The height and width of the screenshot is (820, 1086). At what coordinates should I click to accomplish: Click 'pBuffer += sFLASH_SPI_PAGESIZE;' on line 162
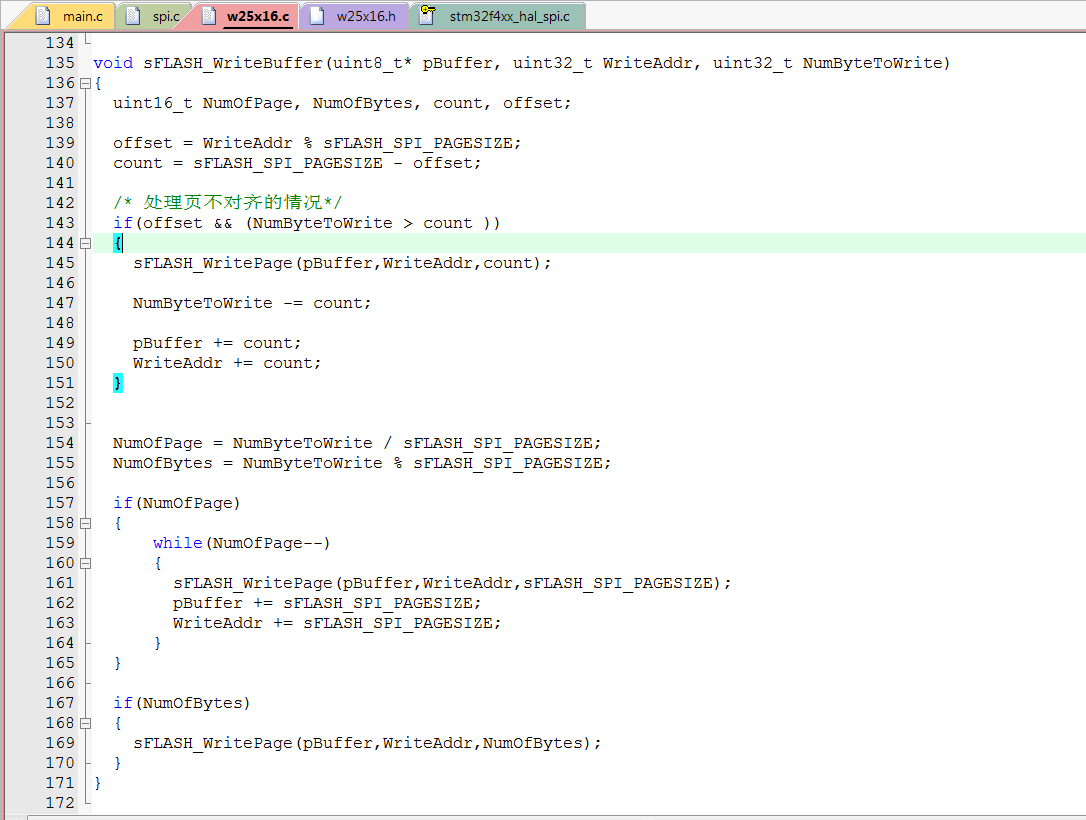point(327,603)
